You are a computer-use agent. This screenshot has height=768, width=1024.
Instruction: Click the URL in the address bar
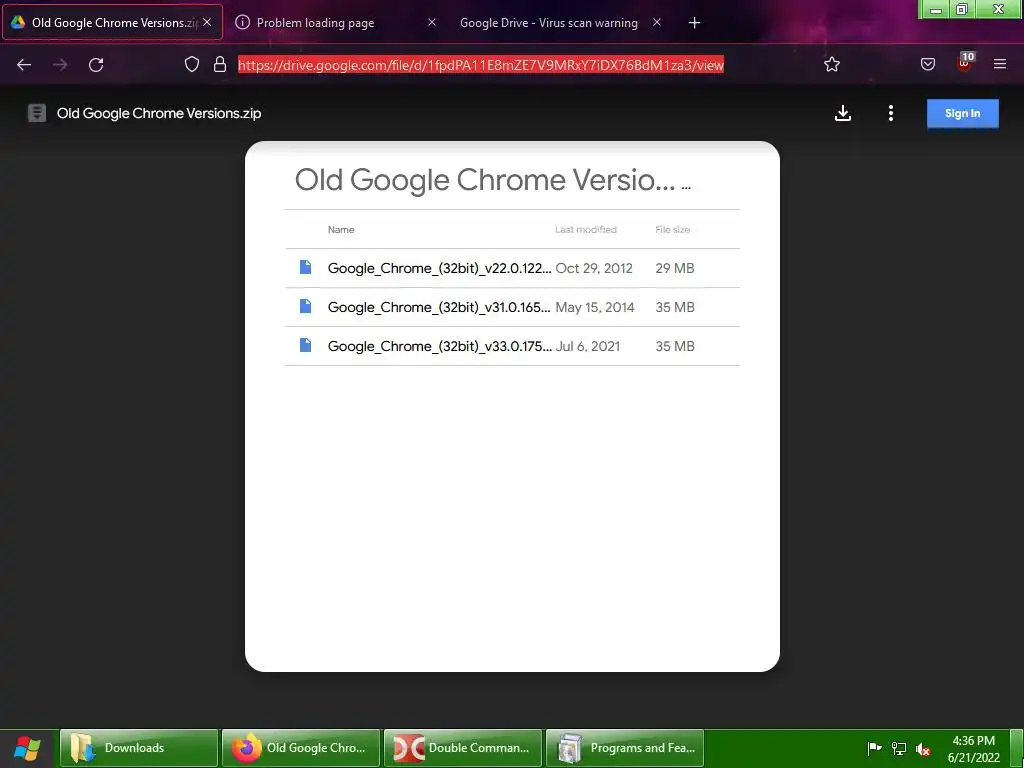click(481, 65)
